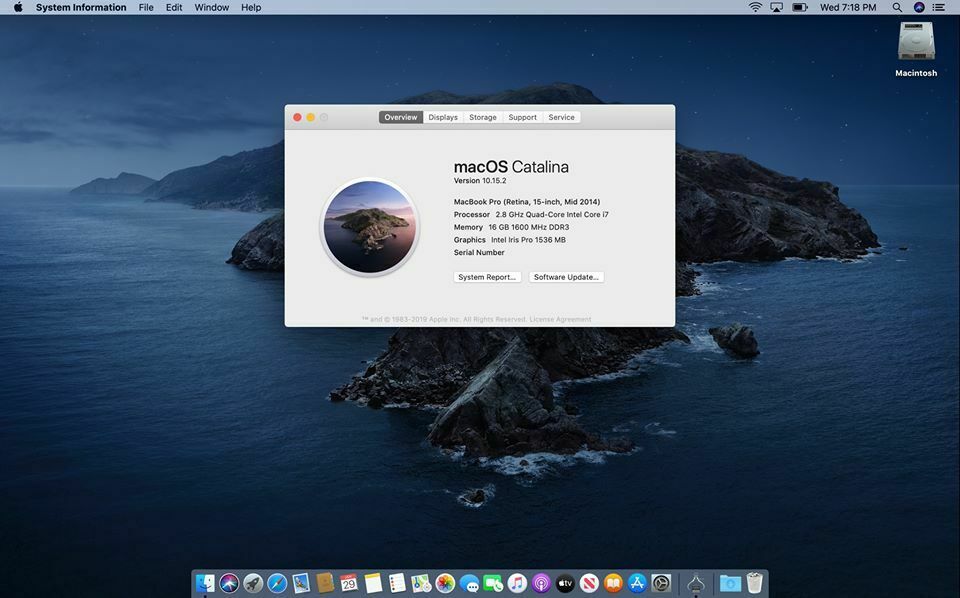Open Music app in dock

click(517, 583)
